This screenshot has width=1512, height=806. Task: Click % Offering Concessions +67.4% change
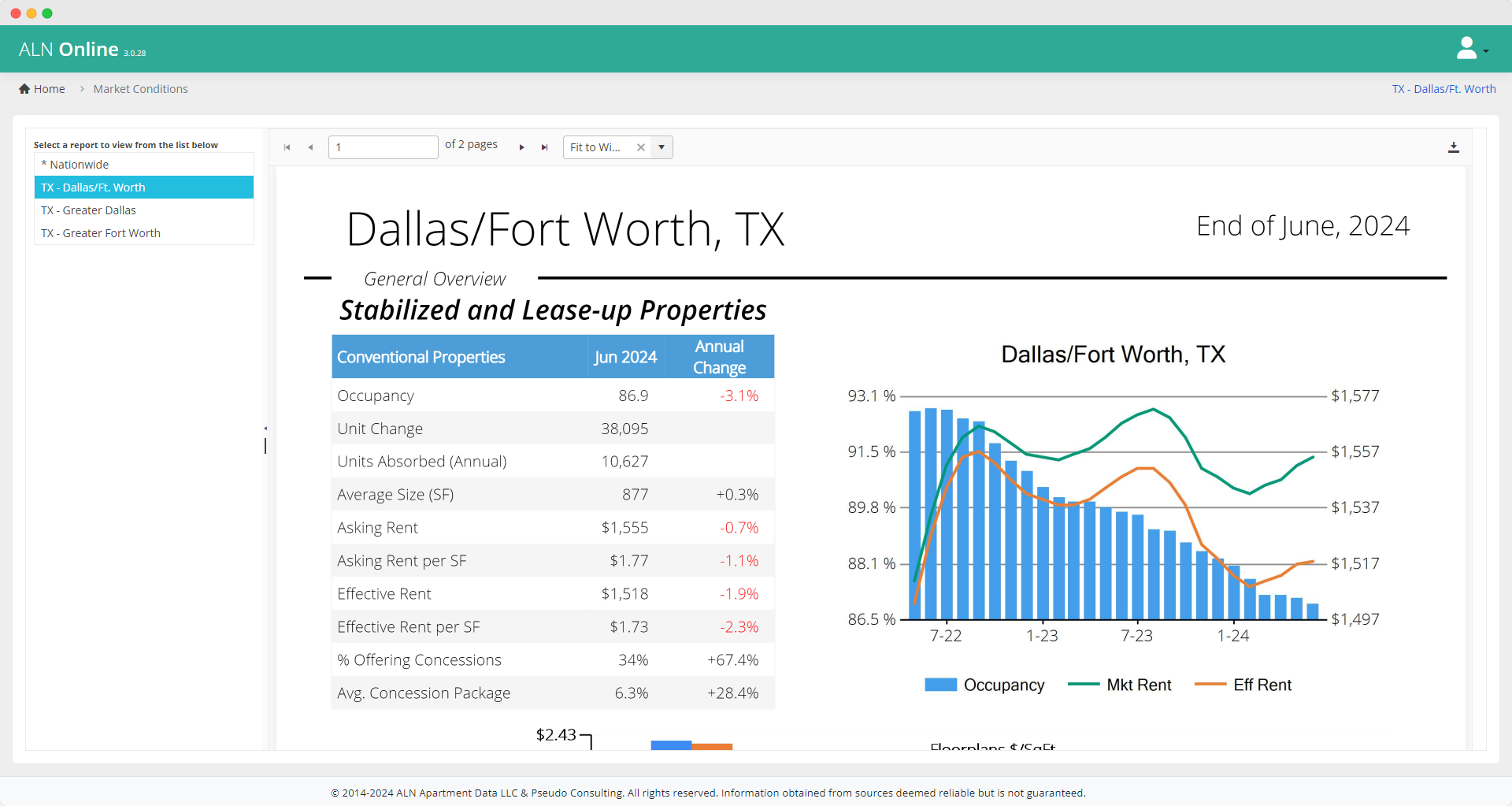click(x=732, y=660)
